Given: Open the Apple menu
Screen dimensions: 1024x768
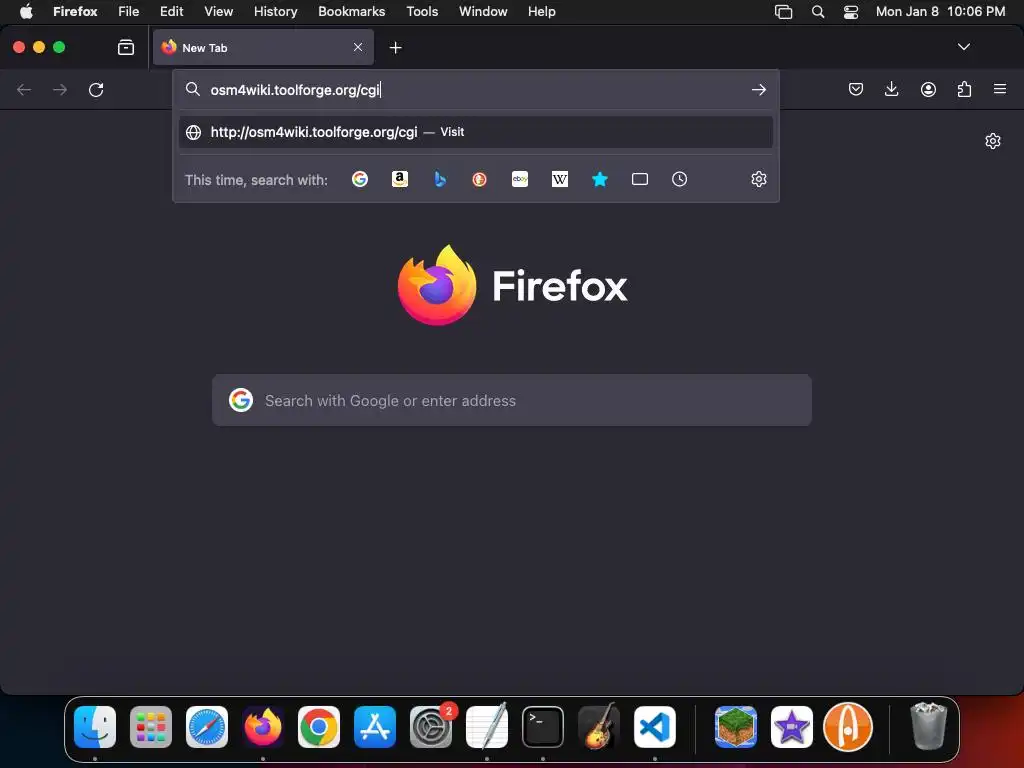Looking at the screenshot, I should 26,11.
